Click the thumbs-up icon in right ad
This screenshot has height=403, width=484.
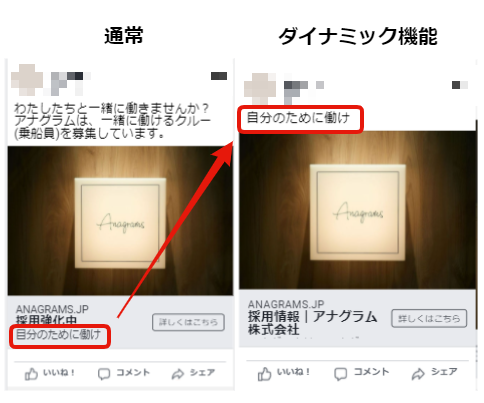[264, 374]
